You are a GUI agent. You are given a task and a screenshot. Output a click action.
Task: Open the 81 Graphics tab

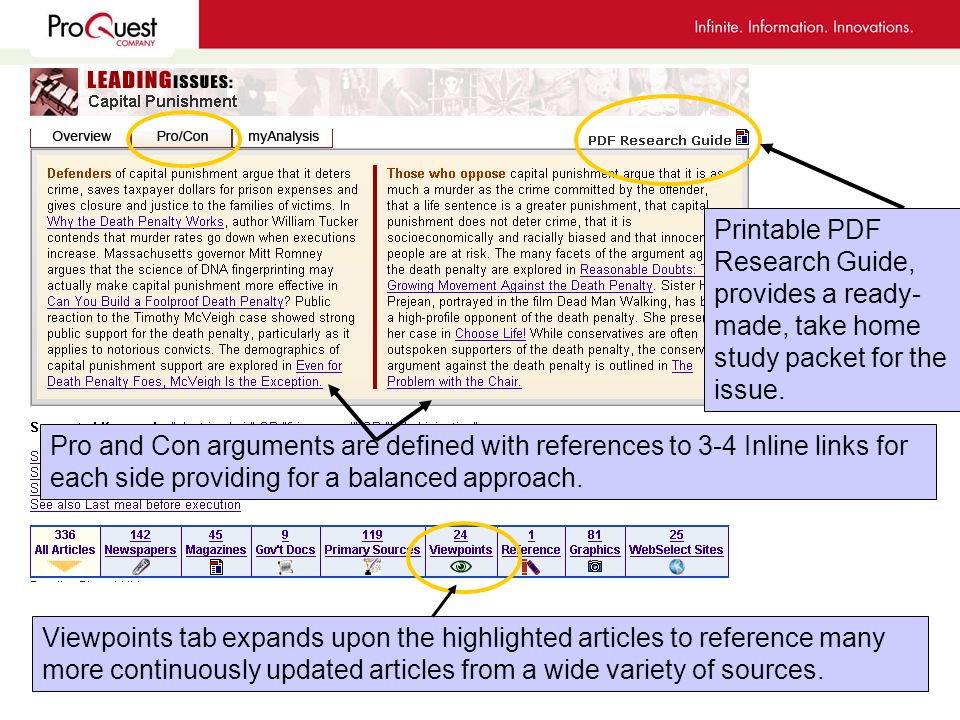pyautogui.click(x=594, y=550)
